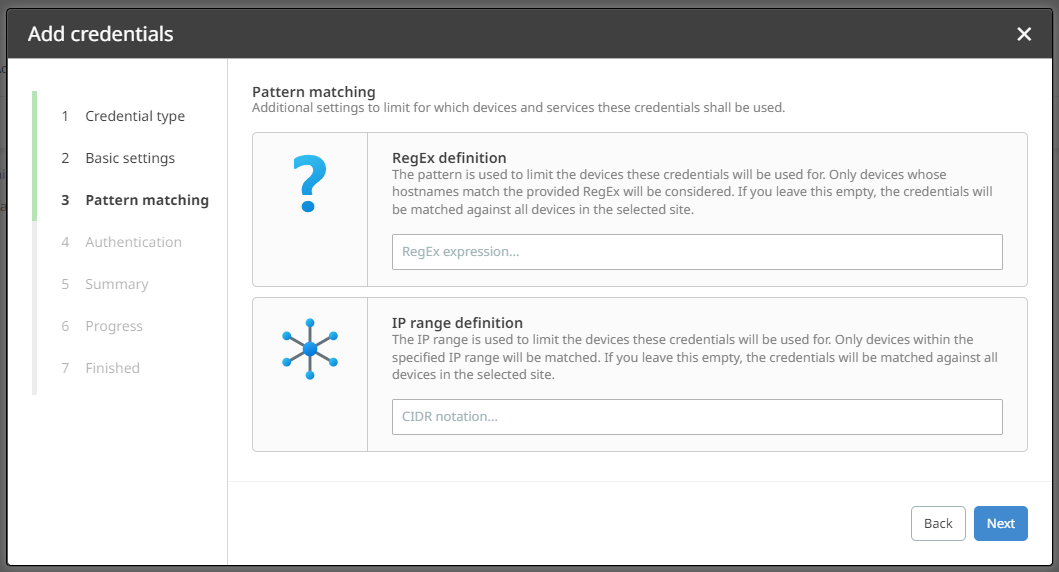Click the Pattern matching section heading
Viewport: 1059px width, 572px height.
pos(314,92)
